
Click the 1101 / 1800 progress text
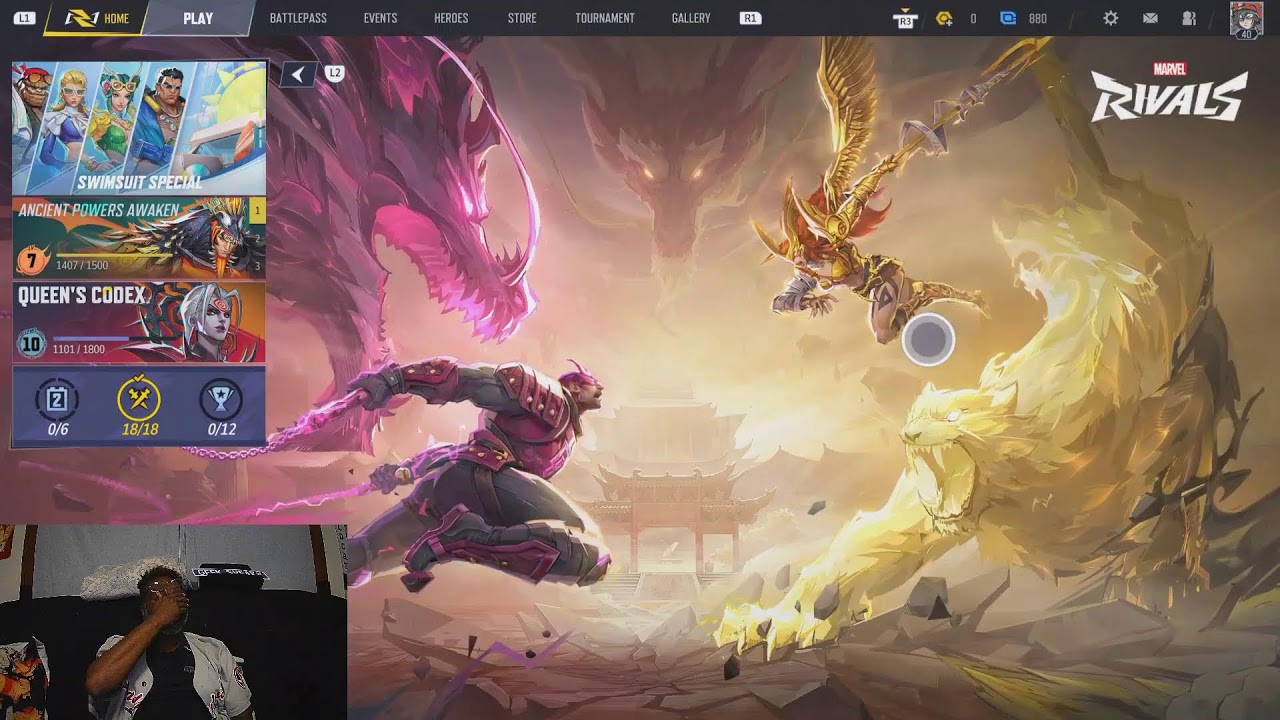tap(79, 349)
